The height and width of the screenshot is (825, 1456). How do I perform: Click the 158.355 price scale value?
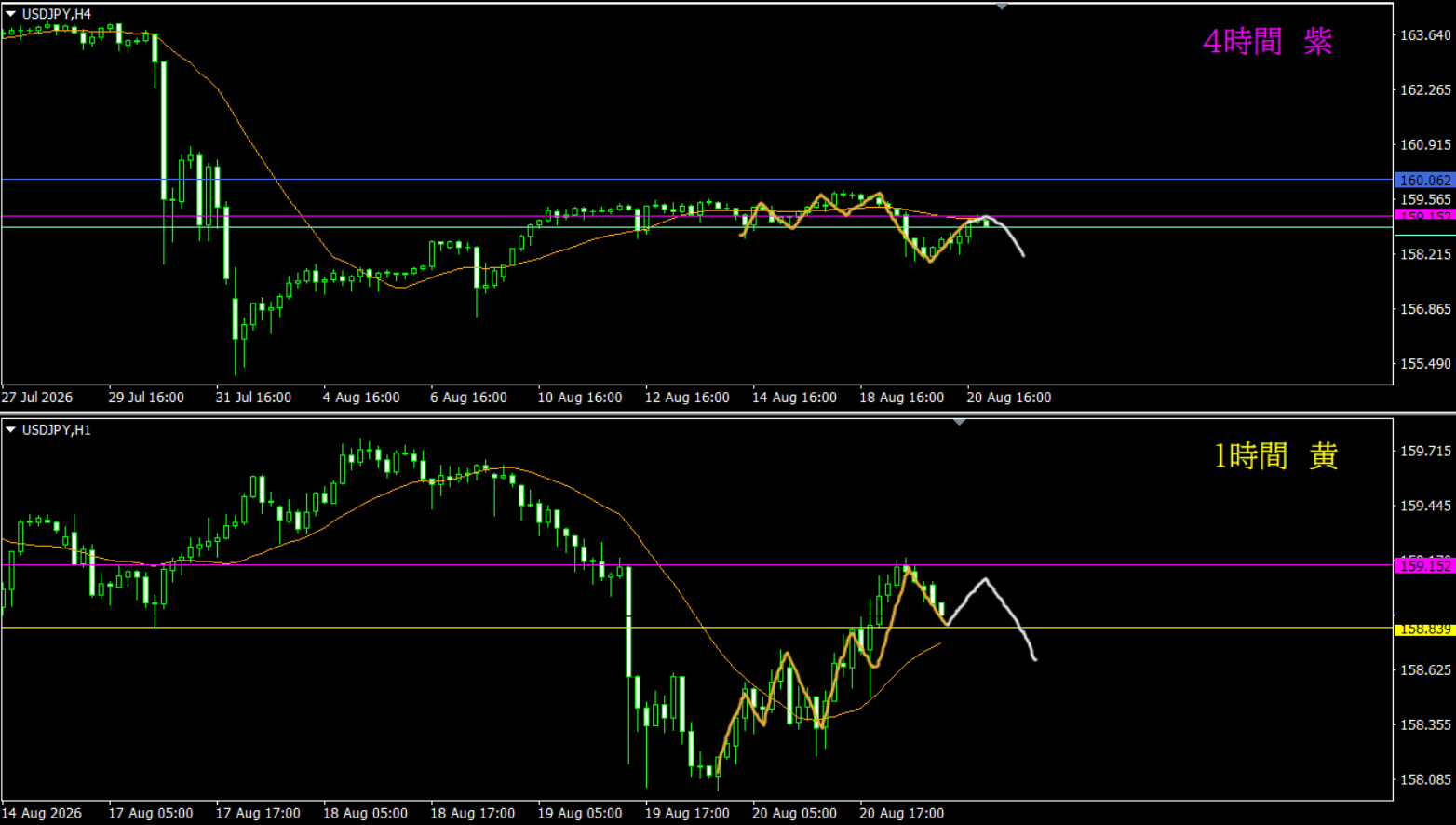point(1425,725)
